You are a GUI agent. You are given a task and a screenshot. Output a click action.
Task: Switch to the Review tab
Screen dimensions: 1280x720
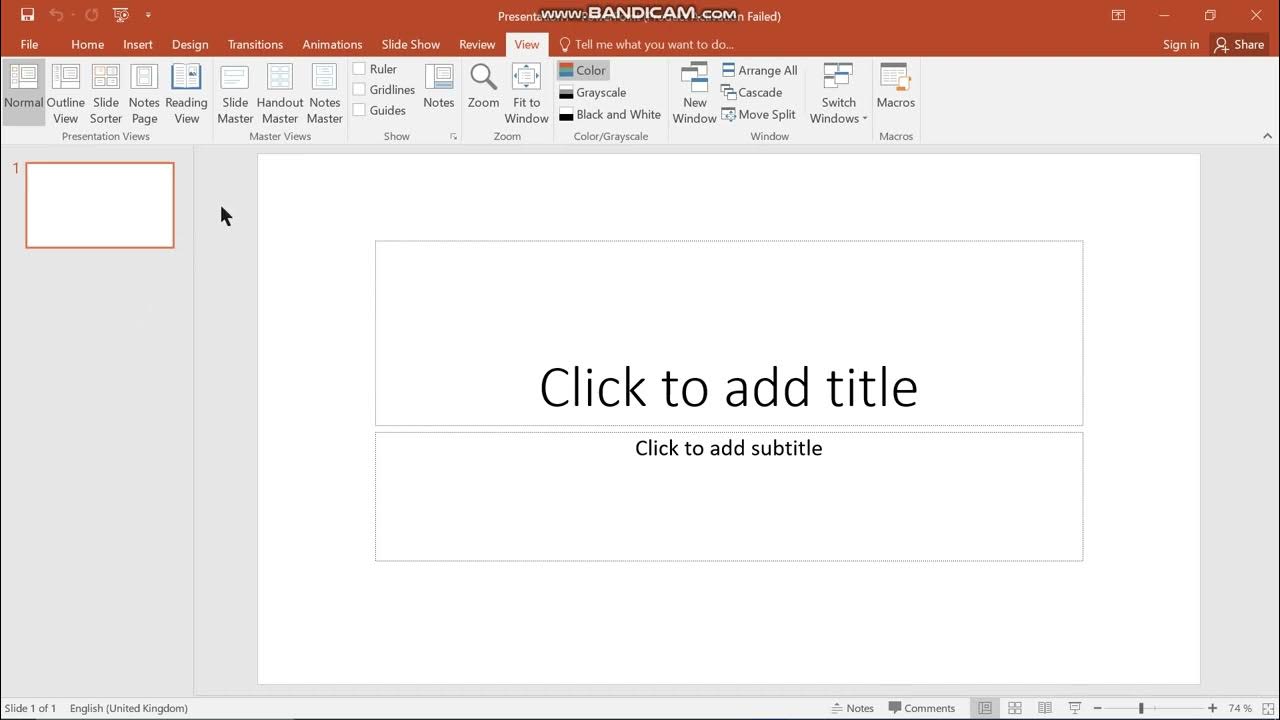point(477,44)
